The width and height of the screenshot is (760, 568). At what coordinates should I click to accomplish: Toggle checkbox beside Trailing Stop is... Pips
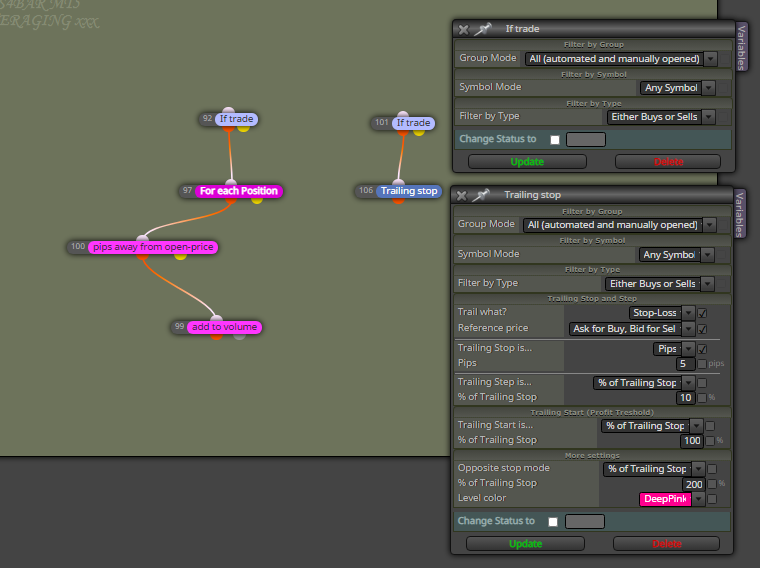(702, 349)
